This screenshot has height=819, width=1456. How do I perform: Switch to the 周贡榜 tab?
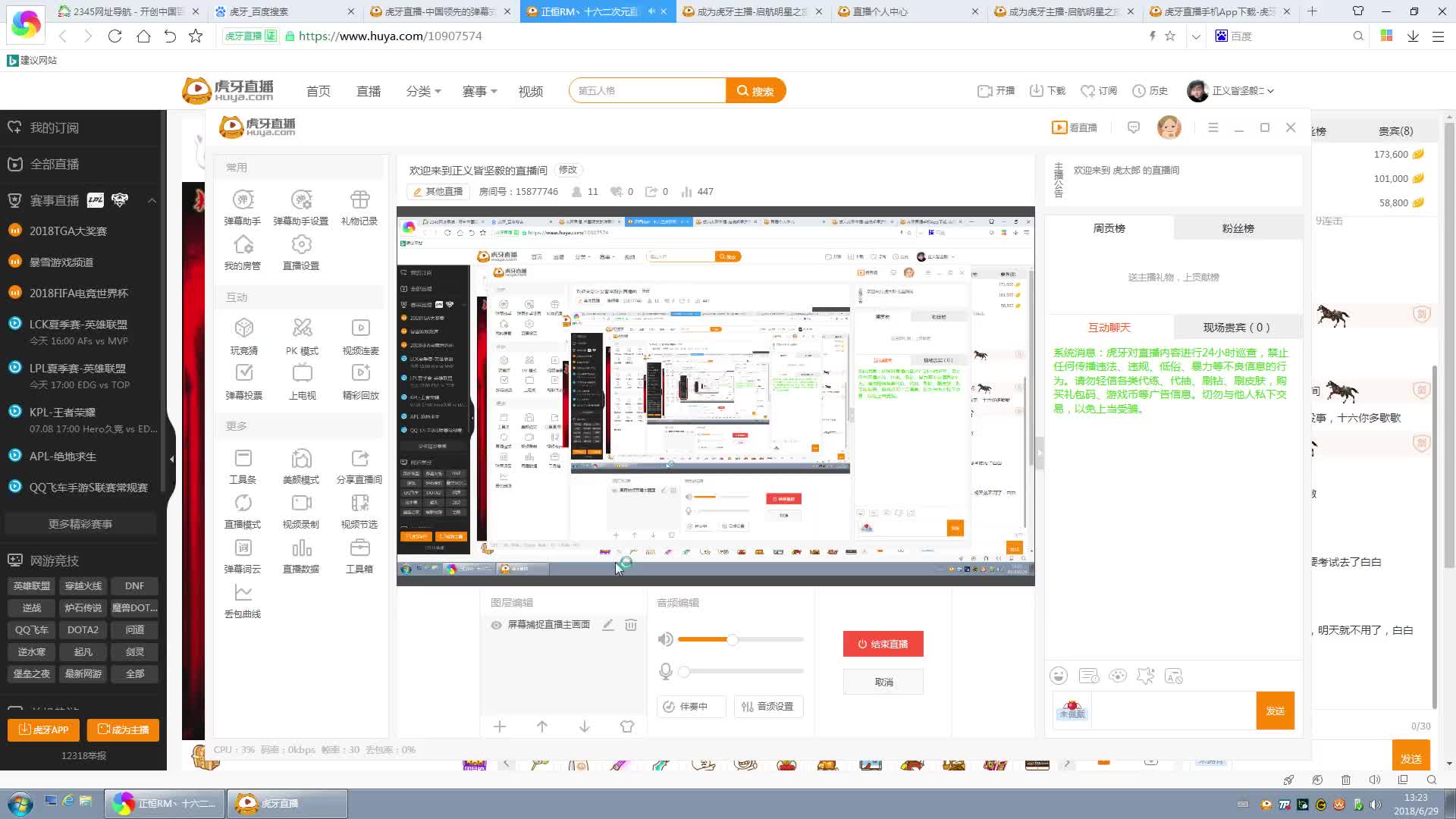1109,228
